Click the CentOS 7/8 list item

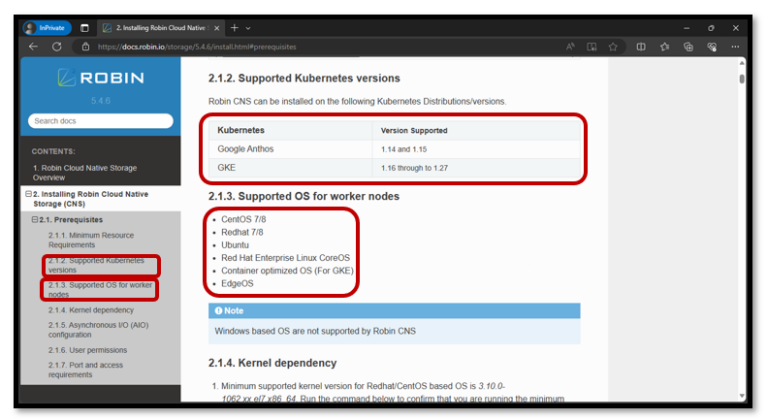(x=243, y=219)
